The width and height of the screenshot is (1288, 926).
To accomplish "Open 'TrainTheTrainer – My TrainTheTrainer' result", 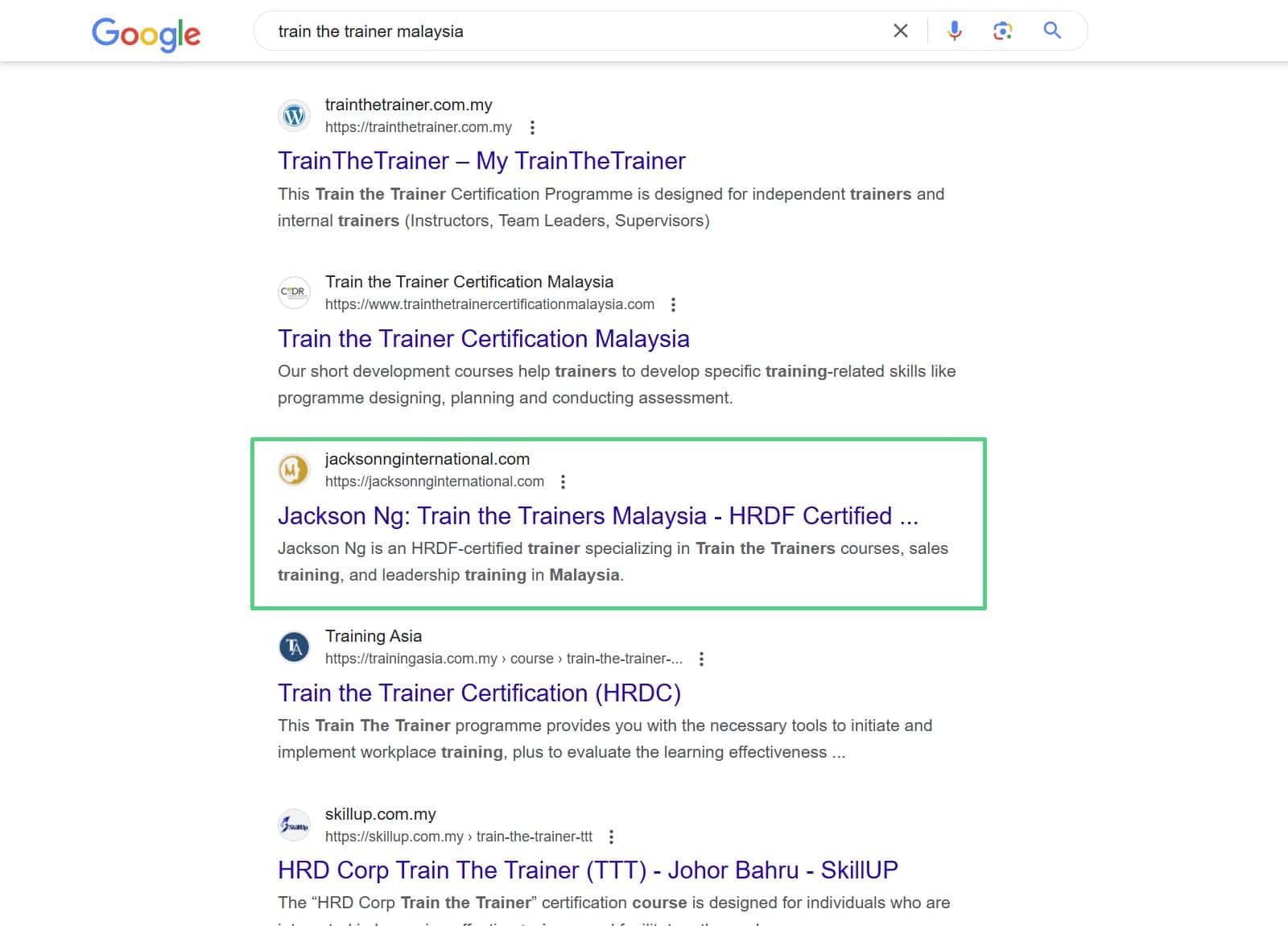I will [481, 161].
